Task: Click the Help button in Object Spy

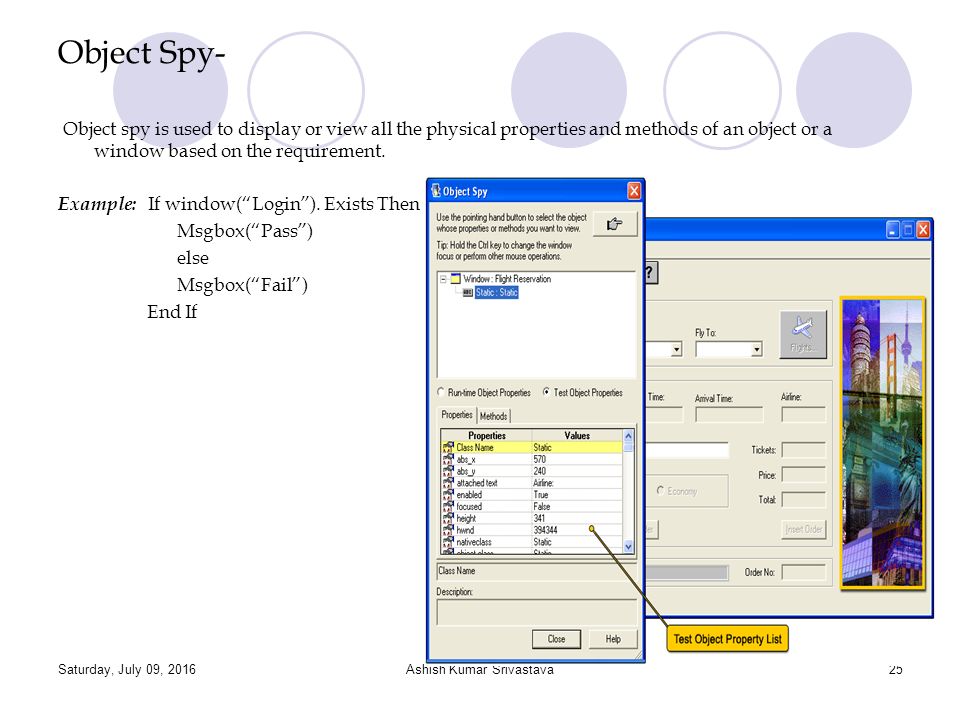Action: (613, 639)
